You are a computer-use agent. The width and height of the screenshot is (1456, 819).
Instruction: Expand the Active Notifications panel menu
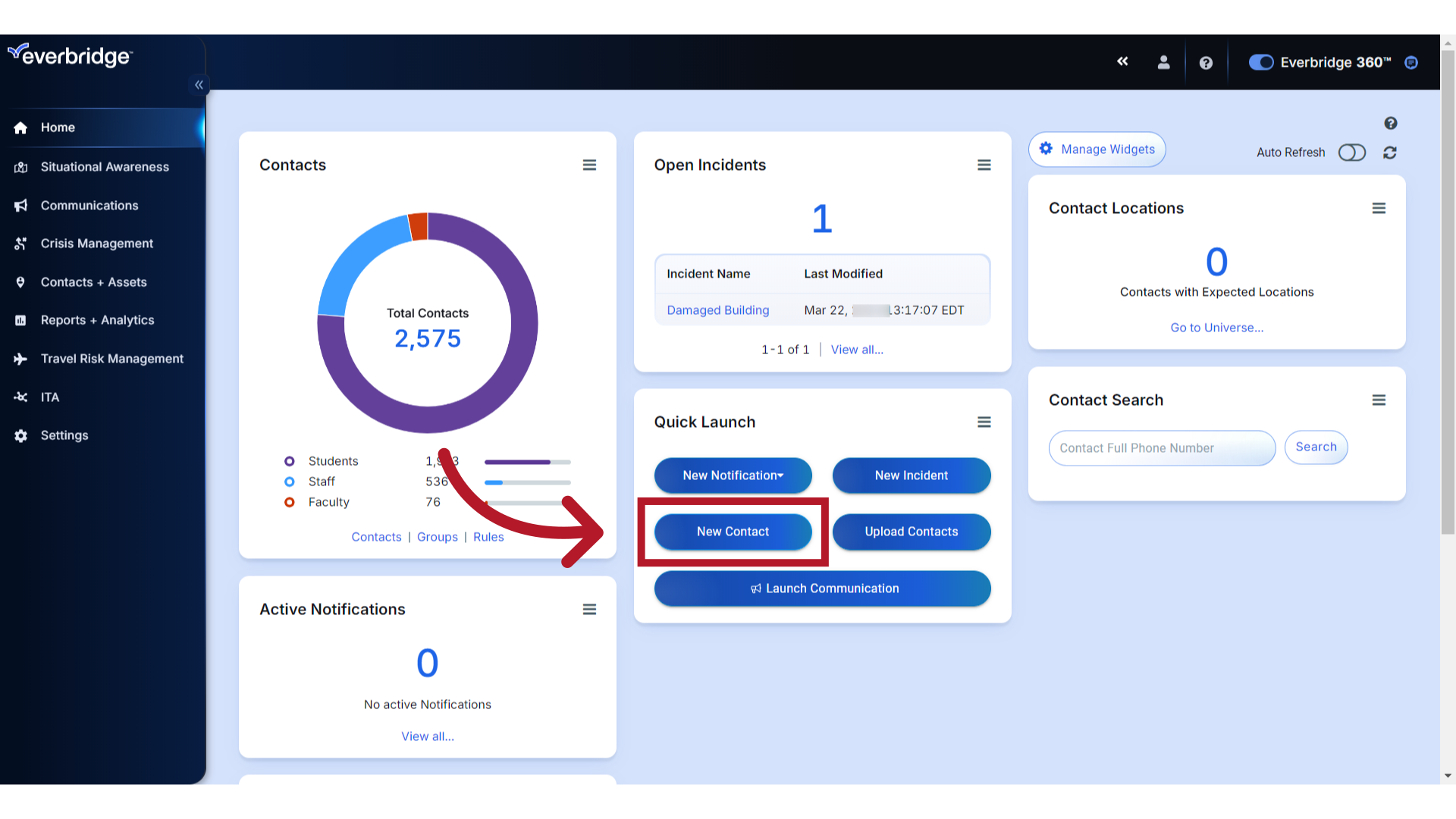pos(590,609)
